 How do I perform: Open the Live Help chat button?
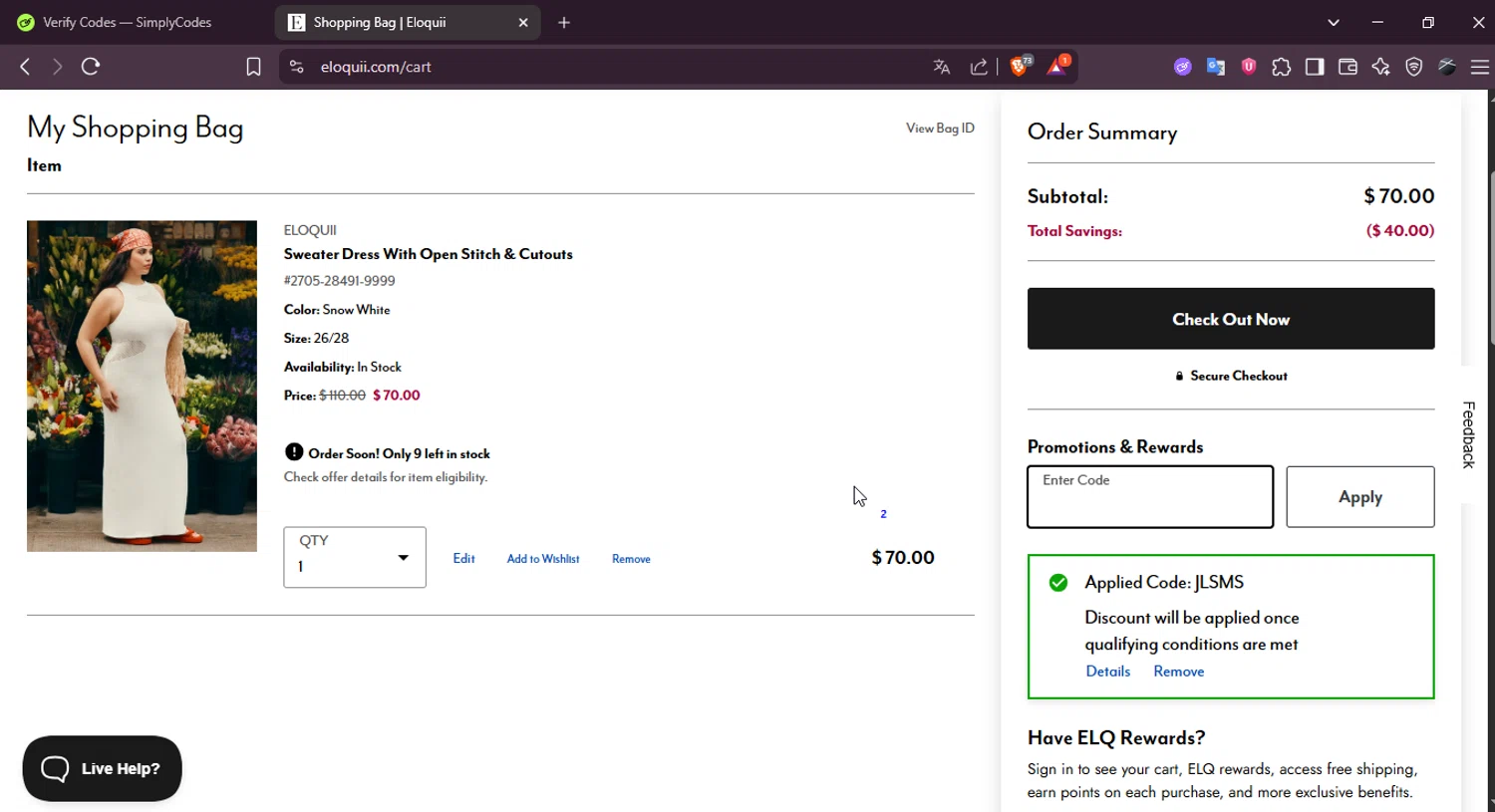pyautogui.click(x=102, y=768)
